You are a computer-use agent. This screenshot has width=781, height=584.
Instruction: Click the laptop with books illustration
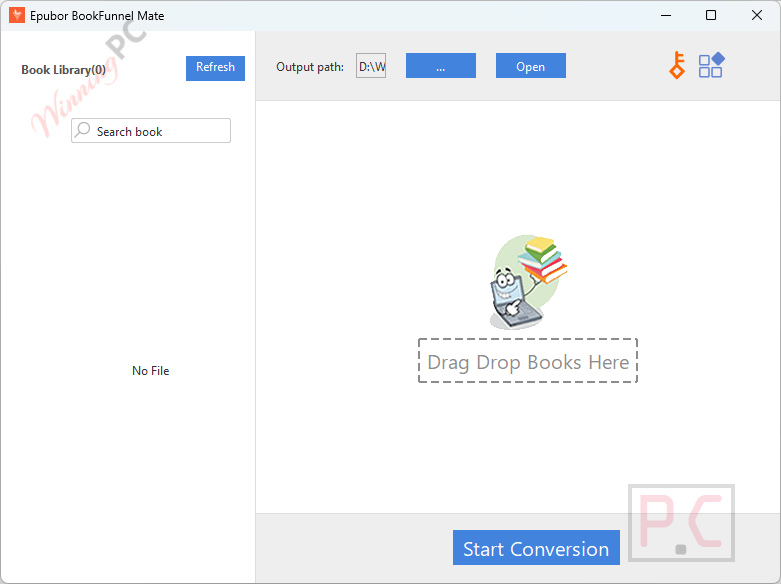click(528, 282)
